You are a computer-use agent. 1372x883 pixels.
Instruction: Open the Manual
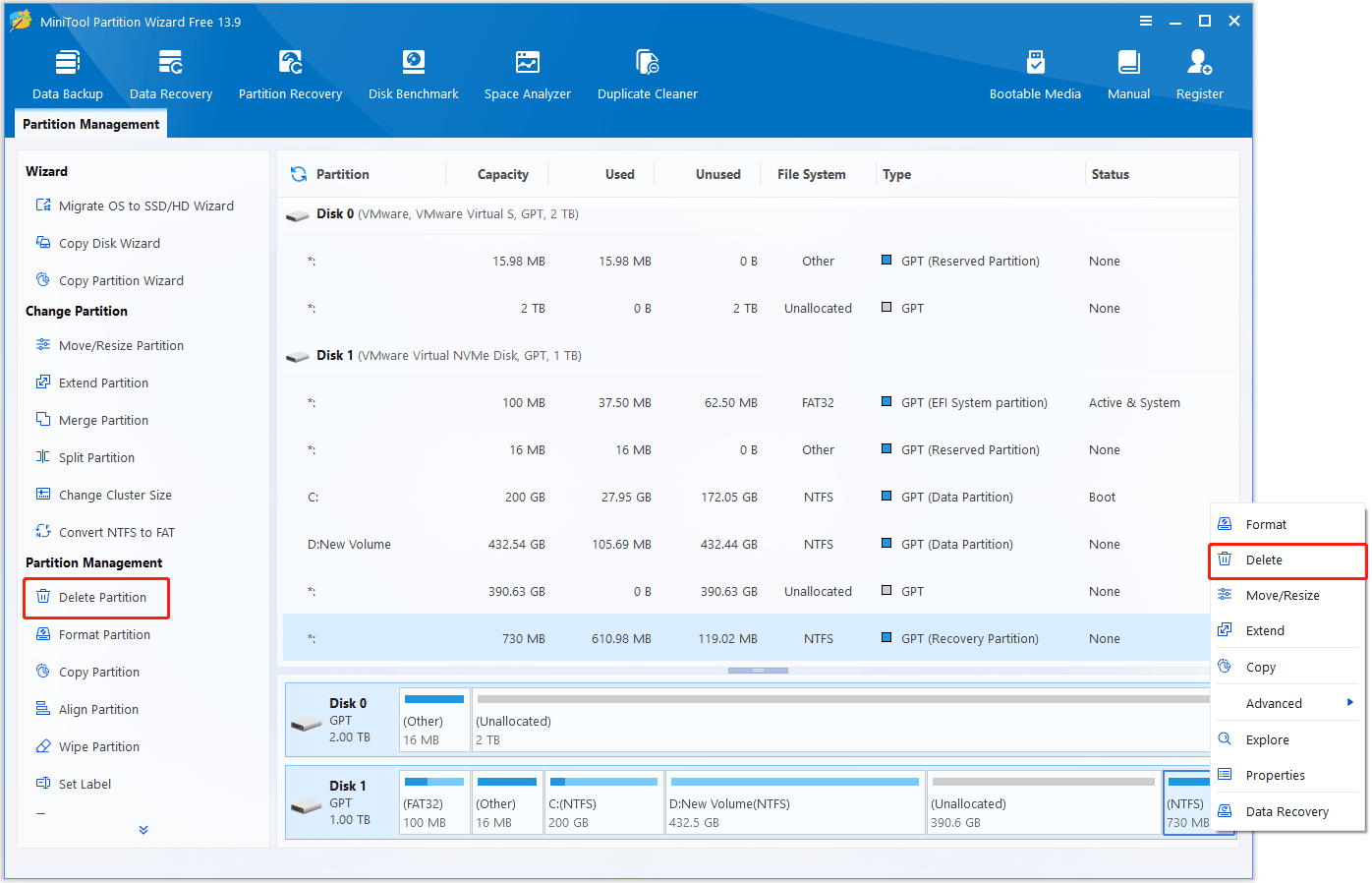1128,75
